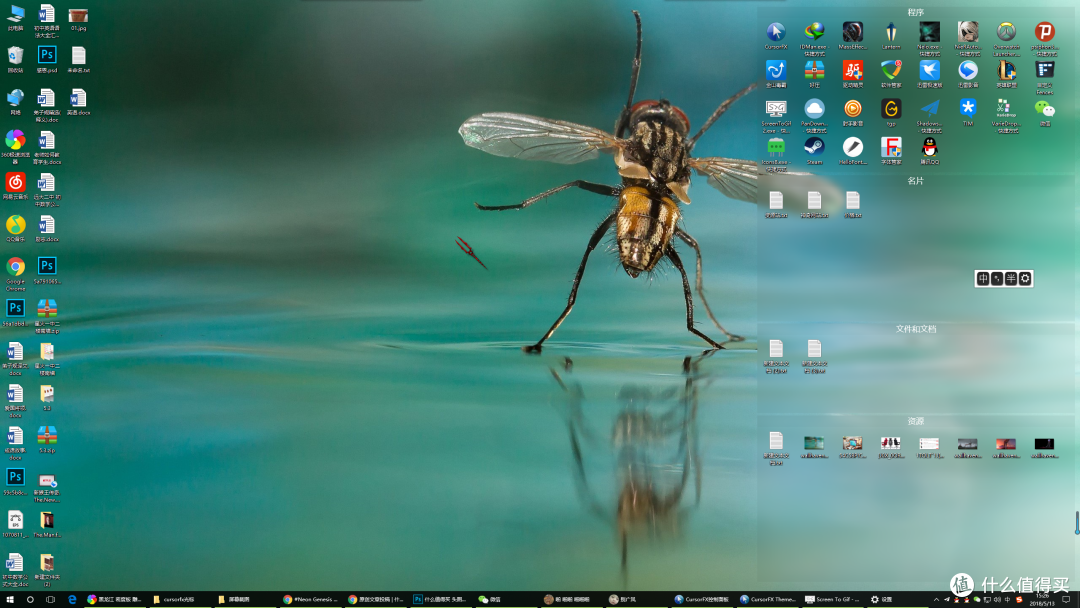Open first wallpaper thumbnail in bottom-right fence

tap(814, 443)
